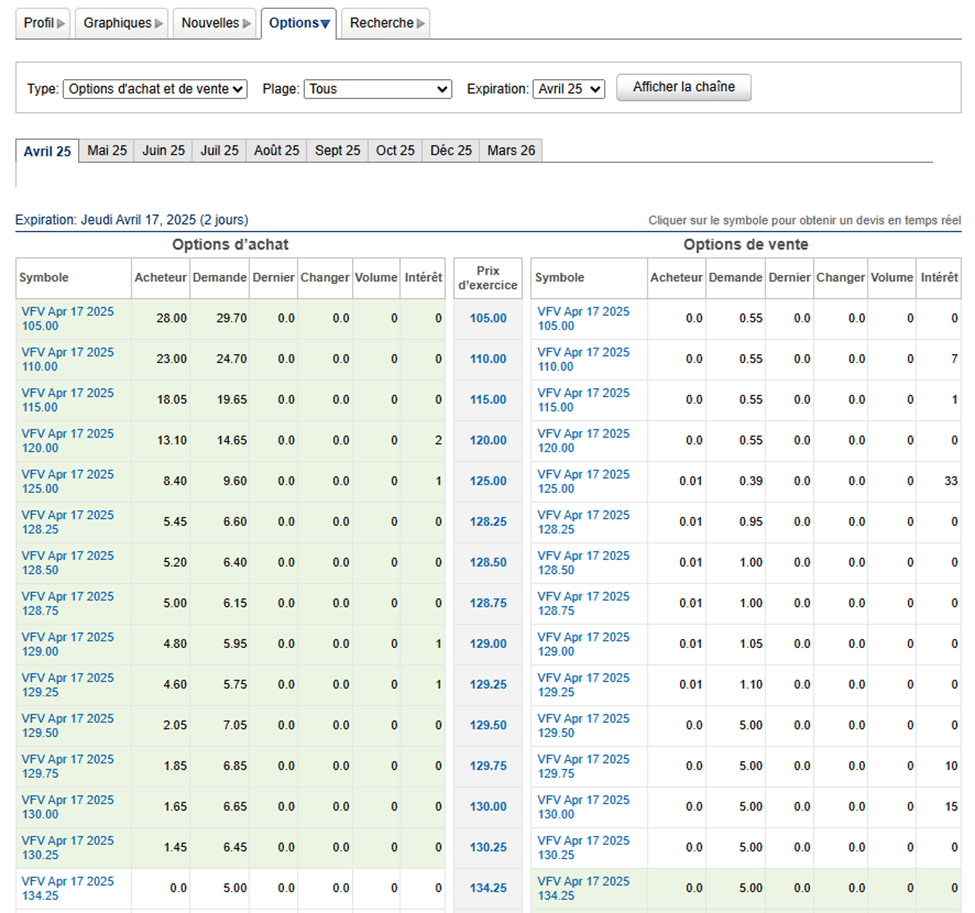Open put option VFV Apr 17 2025 129.75
The height and width of the screenshot is (913, 975).
583,766
